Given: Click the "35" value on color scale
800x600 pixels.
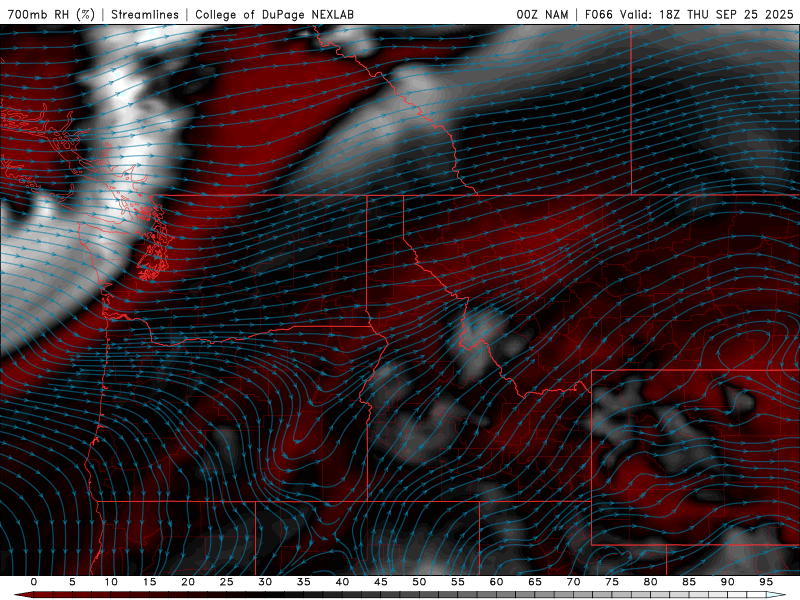Looking at the screenshot, I should [304, 582].
